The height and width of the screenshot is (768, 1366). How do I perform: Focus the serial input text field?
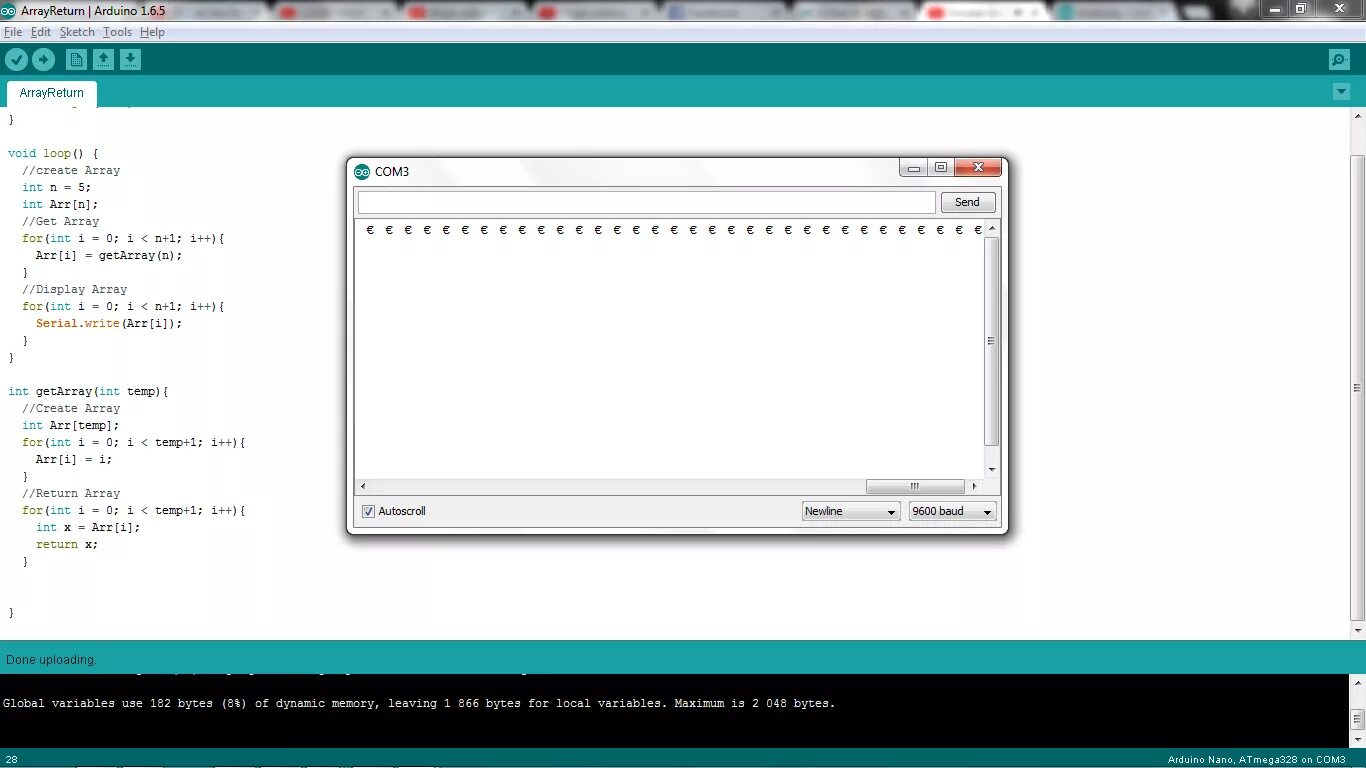point(646,202)
